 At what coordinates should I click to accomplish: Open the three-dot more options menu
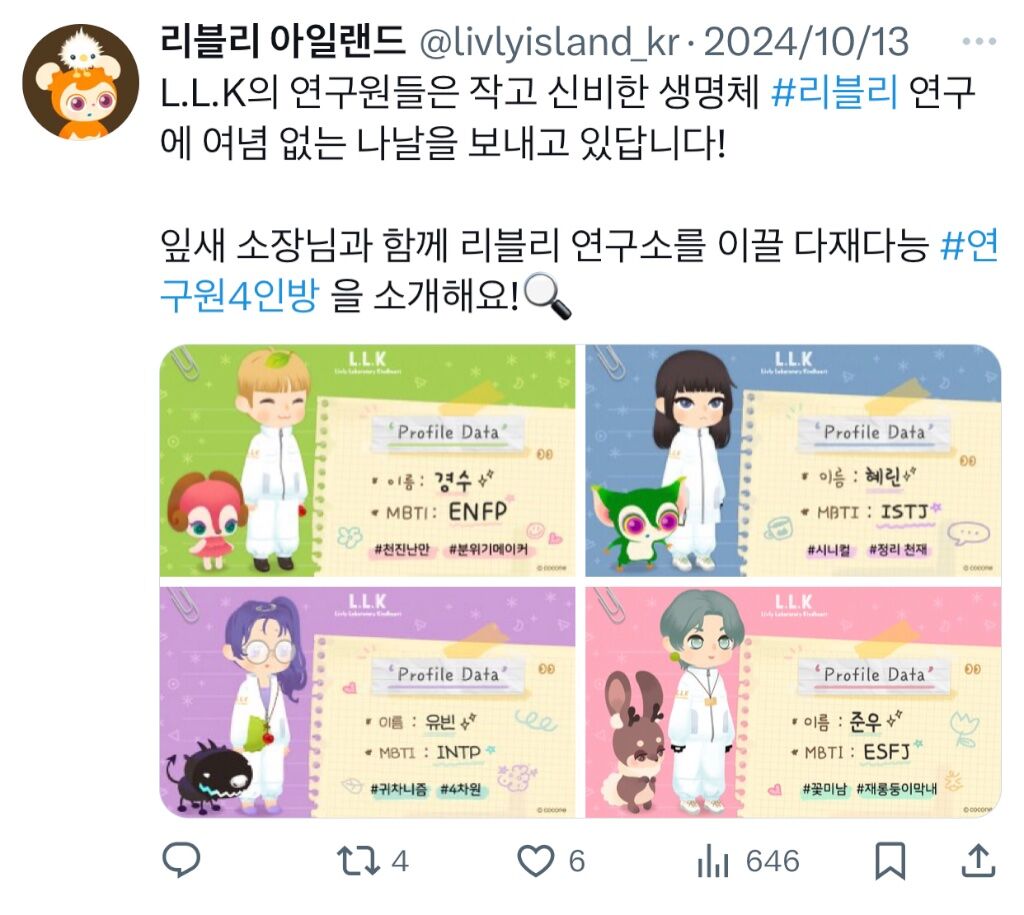pos(979,42)
